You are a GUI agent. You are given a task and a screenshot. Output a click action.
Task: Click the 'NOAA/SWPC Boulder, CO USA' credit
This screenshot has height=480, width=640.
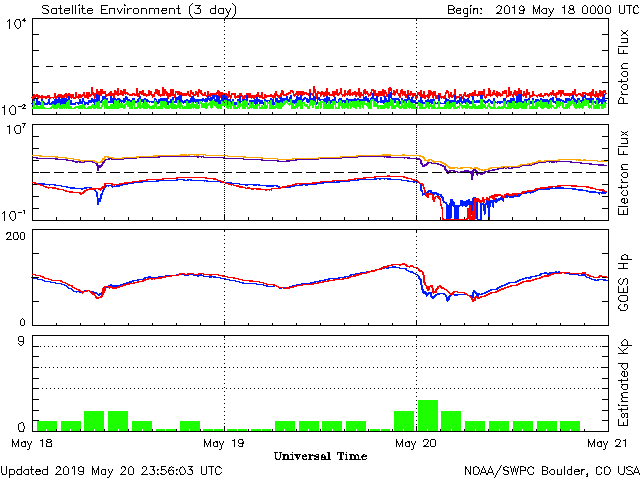click(552, 471)
